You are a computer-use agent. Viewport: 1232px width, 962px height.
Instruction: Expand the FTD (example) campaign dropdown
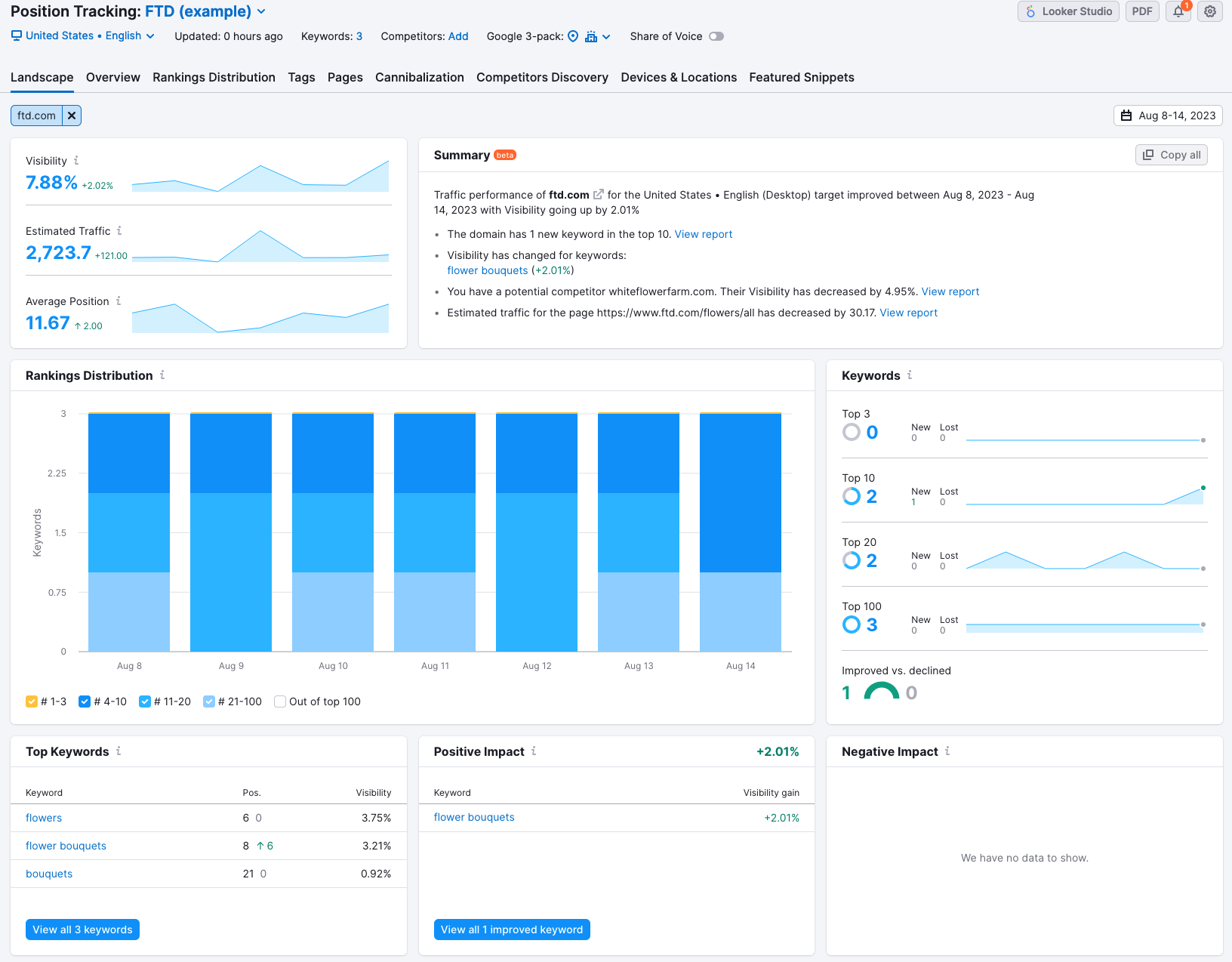click(x=205, y=11)
